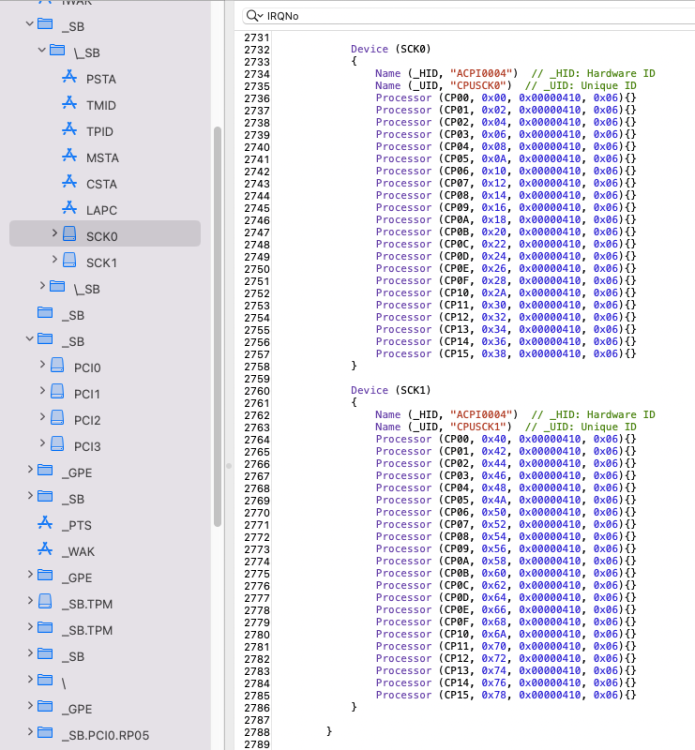Screen dimensions: 695x750
Task: Select the _SB.PCI0.RP05 folder icon
Action: [x=45, y=733]
